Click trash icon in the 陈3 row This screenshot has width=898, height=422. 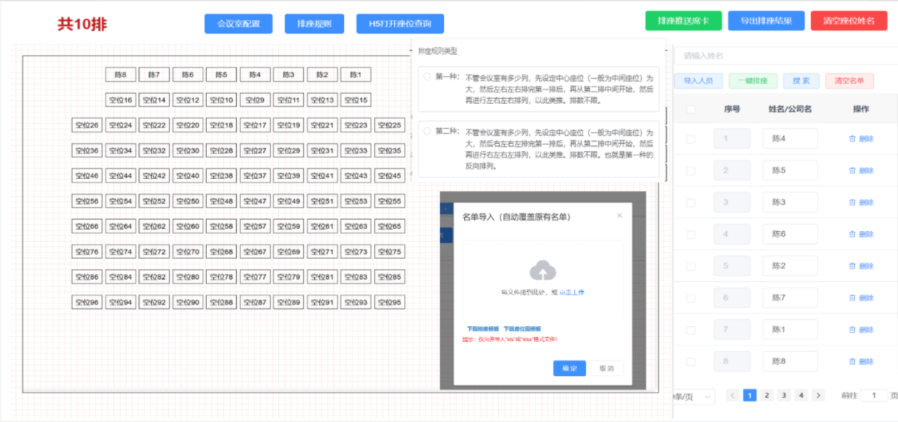tap(851, 203)
